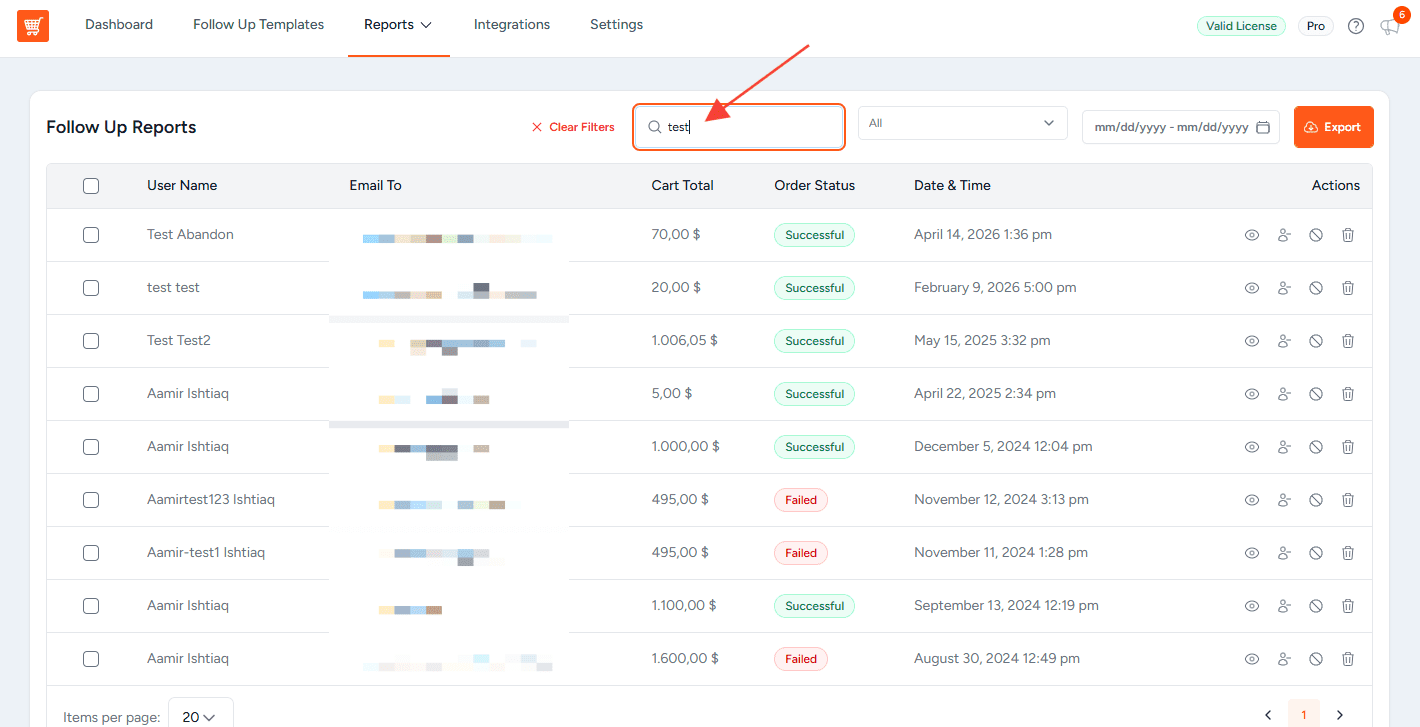Image resolution: width=1420 pixels, height=727 pixels.
Task: Click the Failed status of November 12, 2024 row
Action: 801,500
